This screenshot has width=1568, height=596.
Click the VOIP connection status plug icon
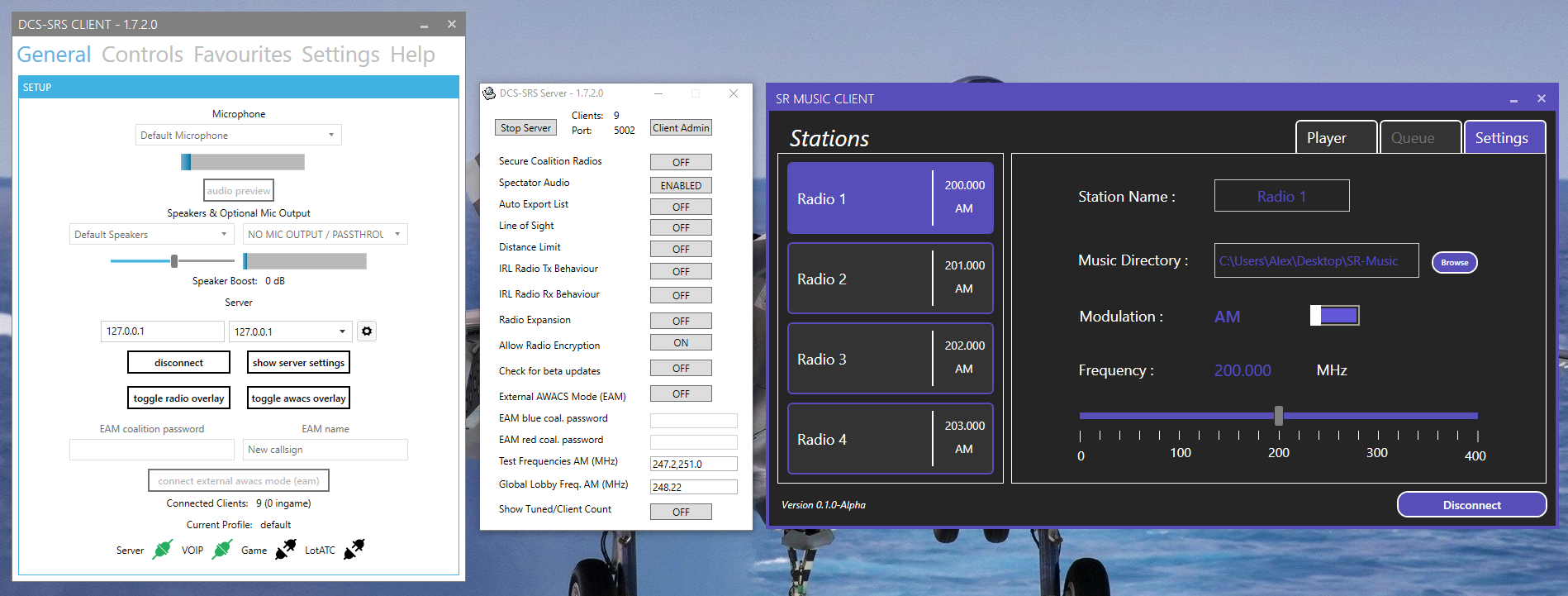click(222, 549)
